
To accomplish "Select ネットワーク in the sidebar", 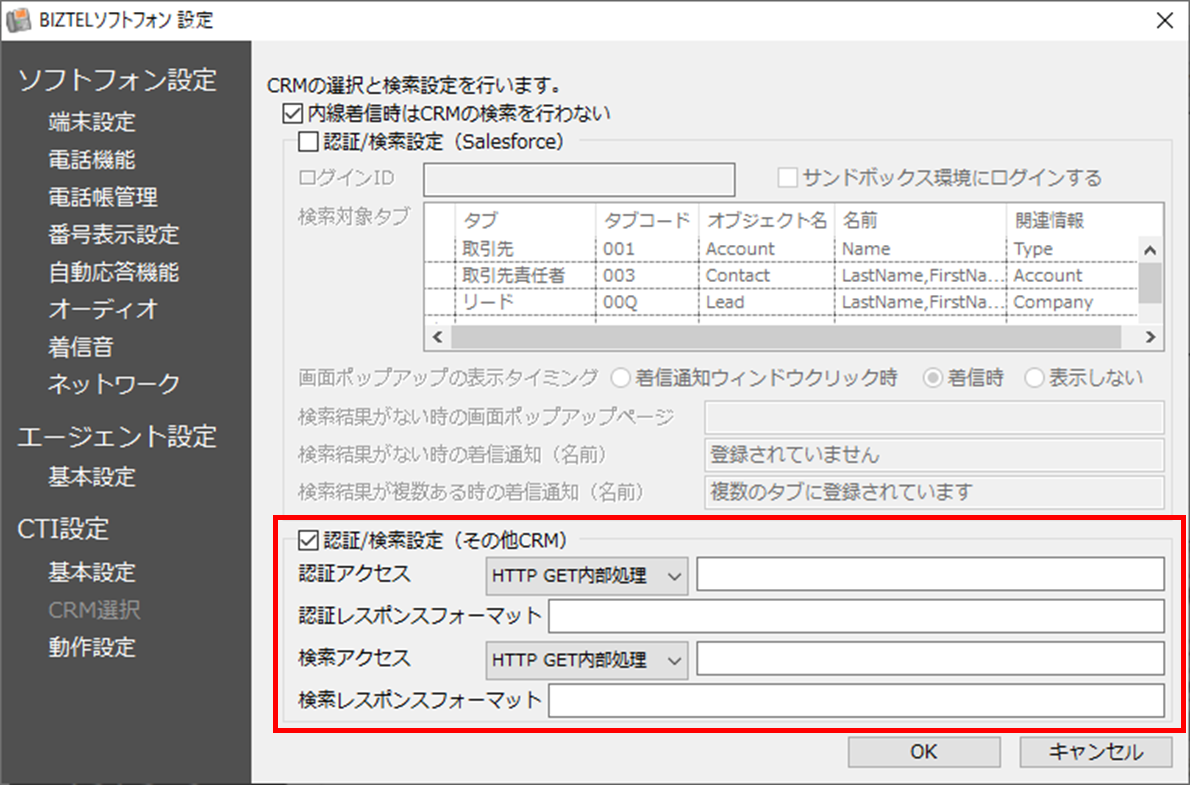I will 113,384.
